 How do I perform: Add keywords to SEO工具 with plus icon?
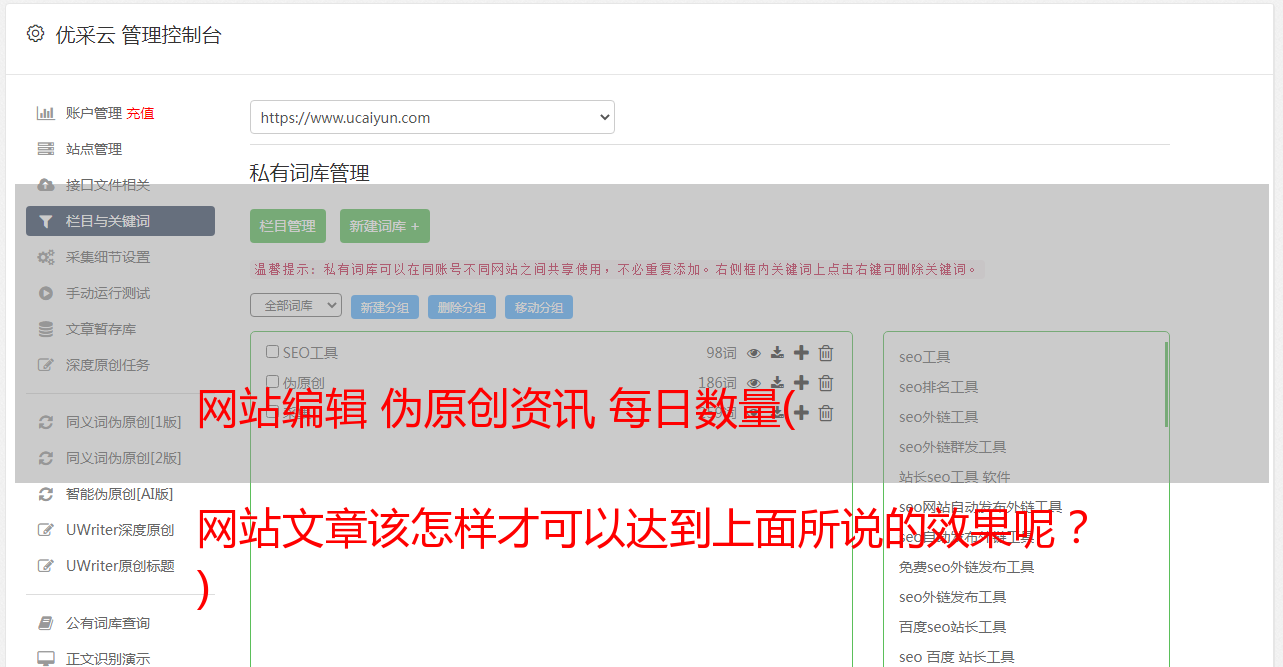(801, 352)
